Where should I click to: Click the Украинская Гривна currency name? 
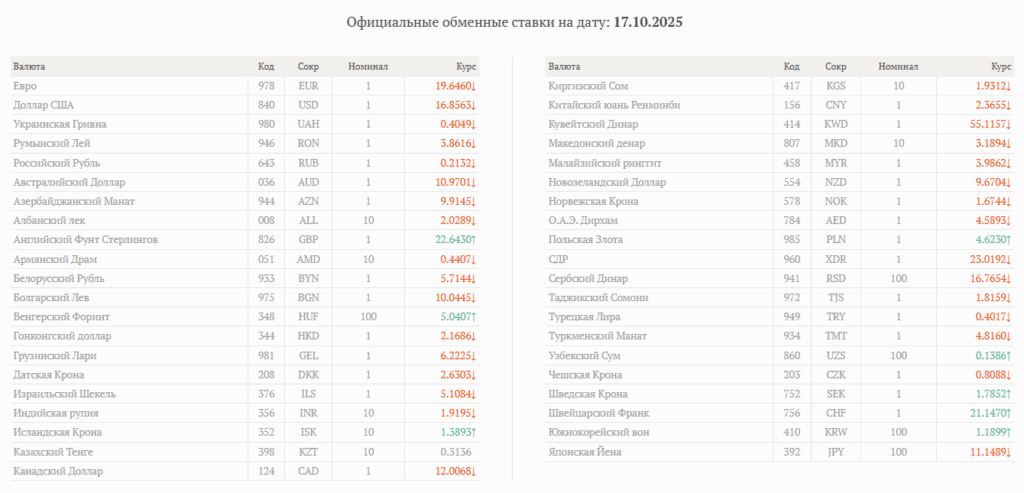tap(59, 124)
